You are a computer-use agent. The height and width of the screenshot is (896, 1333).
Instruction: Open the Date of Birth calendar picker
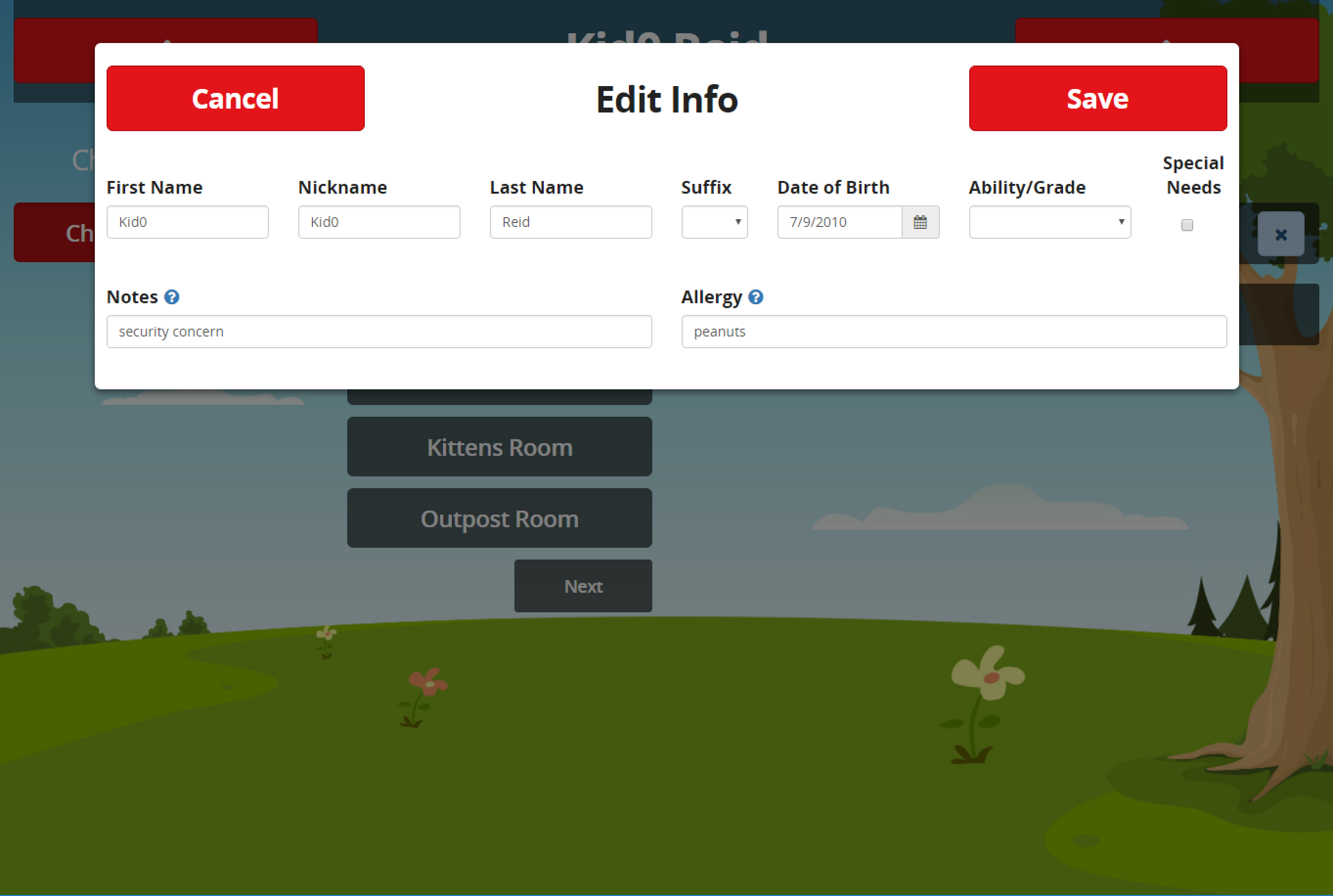tap(920, 222)
